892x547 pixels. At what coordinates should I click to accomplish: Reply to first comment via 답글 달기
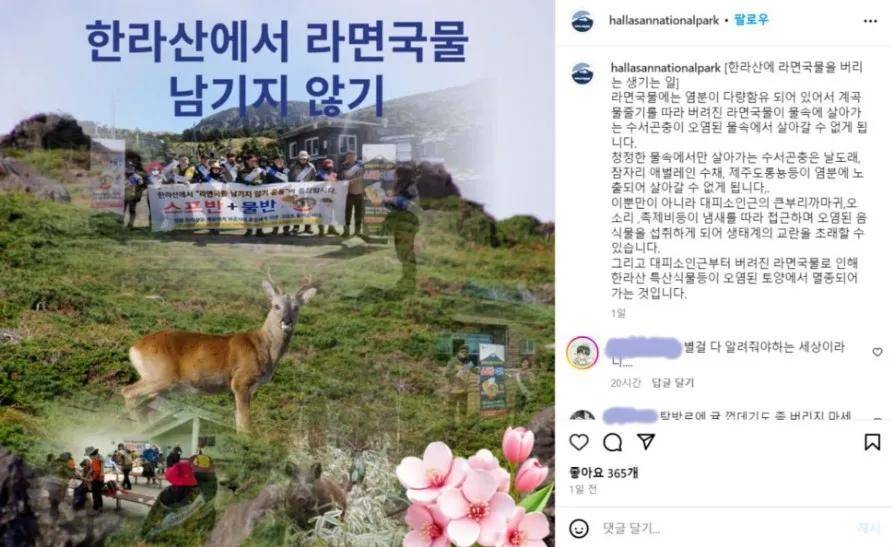point(673,383)
